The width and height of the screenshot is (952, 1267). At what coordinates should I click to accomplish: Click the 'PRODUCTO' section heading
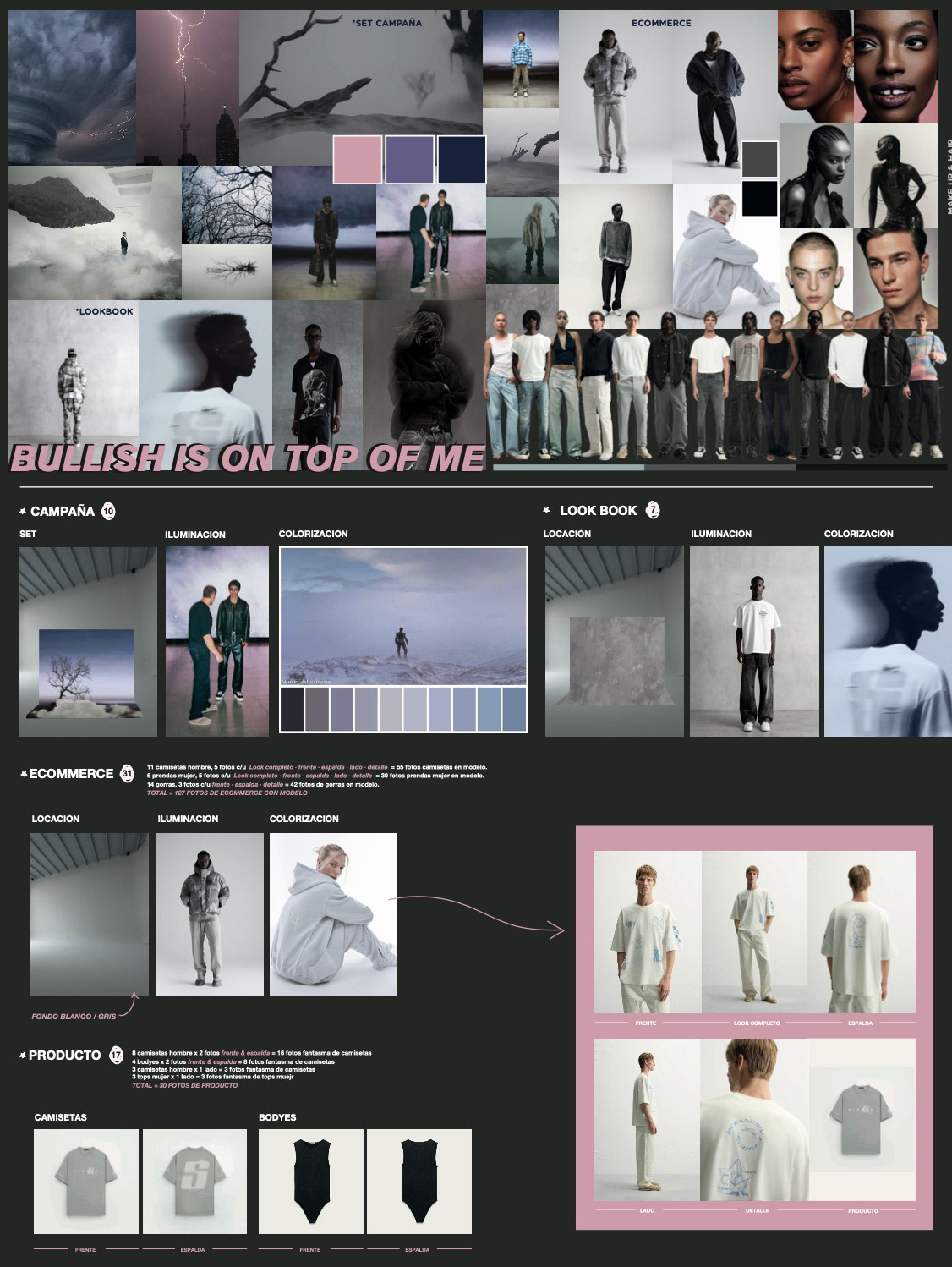(x=64, y=1056)
